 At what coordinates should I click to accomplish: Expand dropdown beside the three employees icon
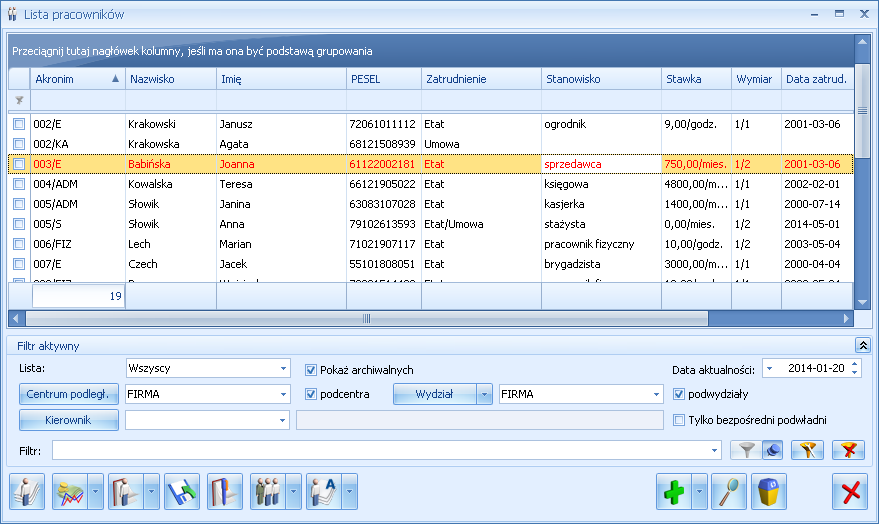[293, 491]
